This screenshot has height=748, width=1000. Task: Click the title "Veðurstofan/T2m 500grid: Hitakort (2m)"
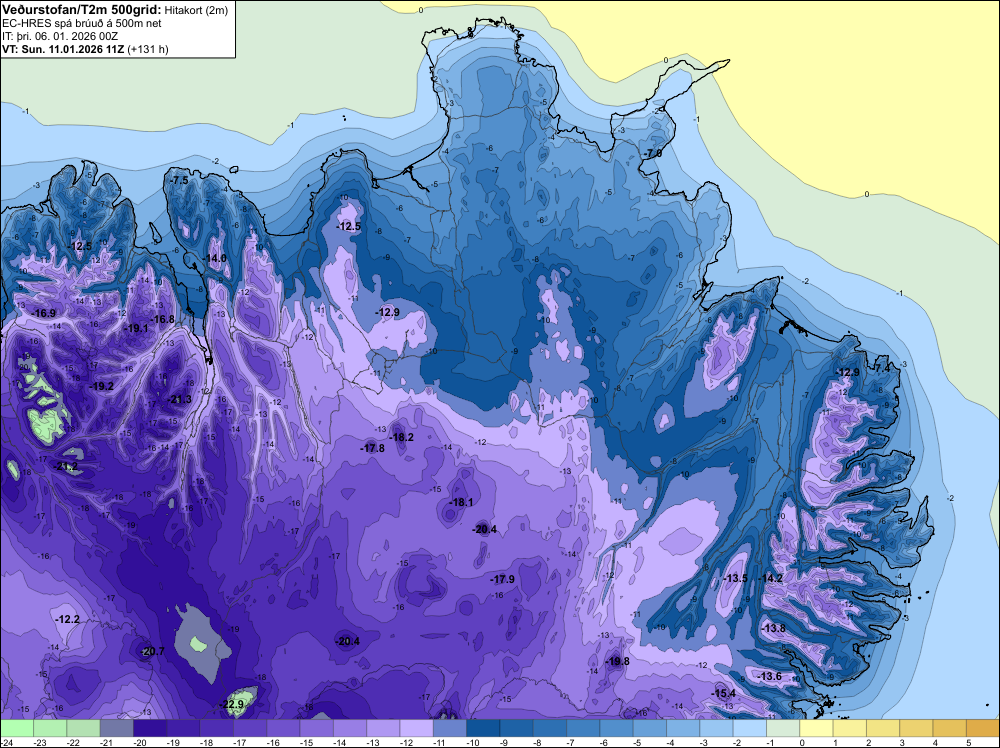coord(115,10)
